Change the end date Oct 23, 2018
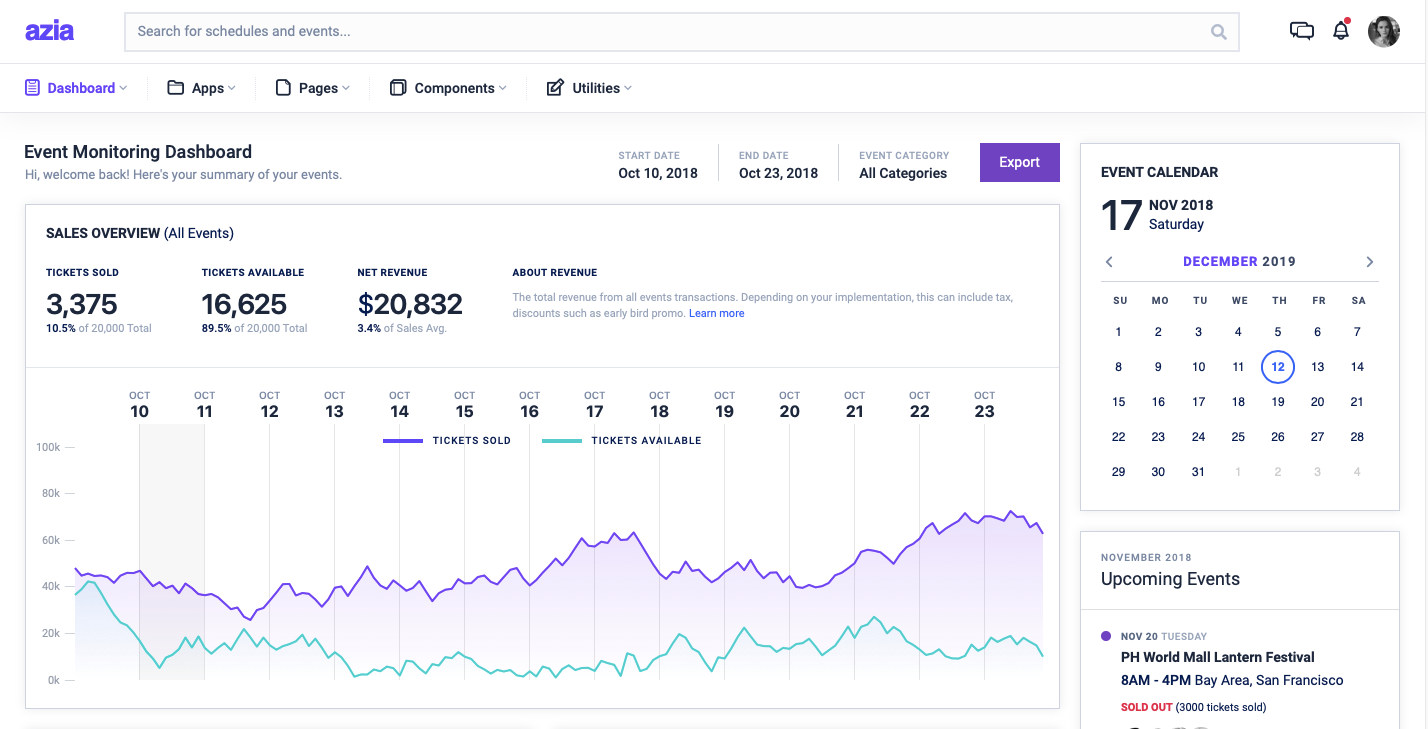 tap(778, 173)
